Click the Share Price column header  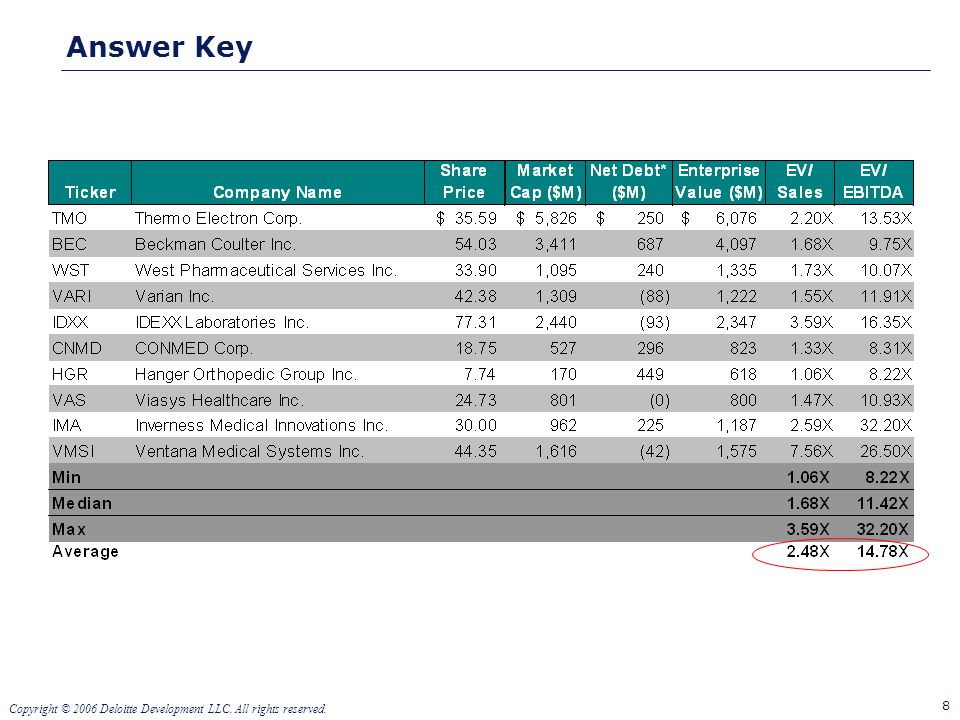(x=463, y=181)
